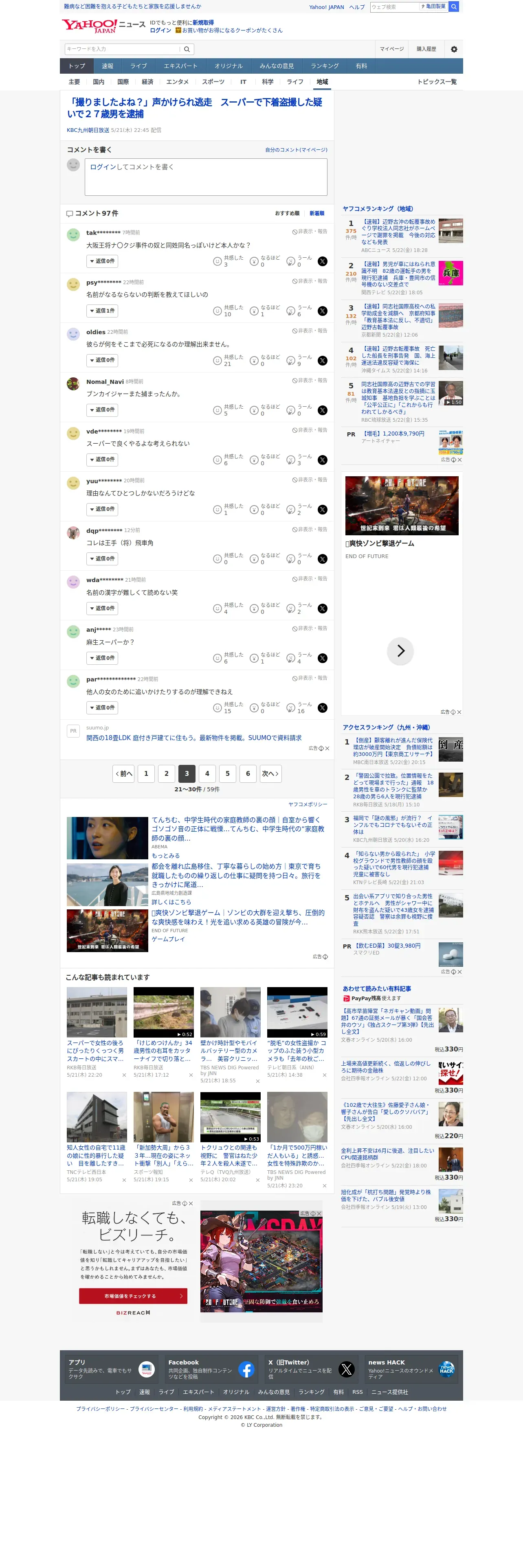Open the エキスパート tab in the blue navbar
Screen dimensions: 523x1568
180,66
